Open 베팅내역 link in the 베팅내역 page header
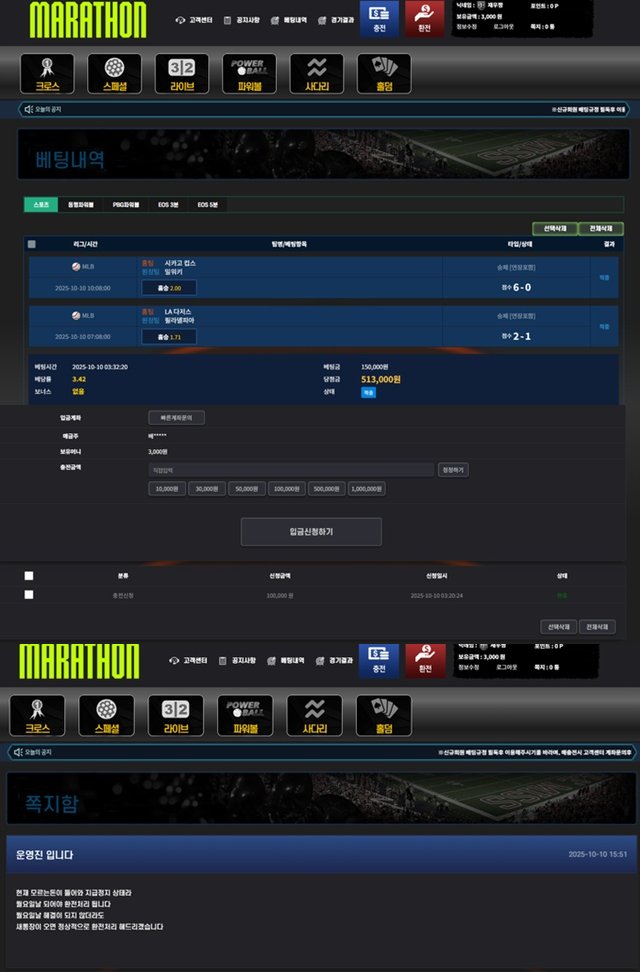This screenshot has width=640, height=972. pos(289,20)
